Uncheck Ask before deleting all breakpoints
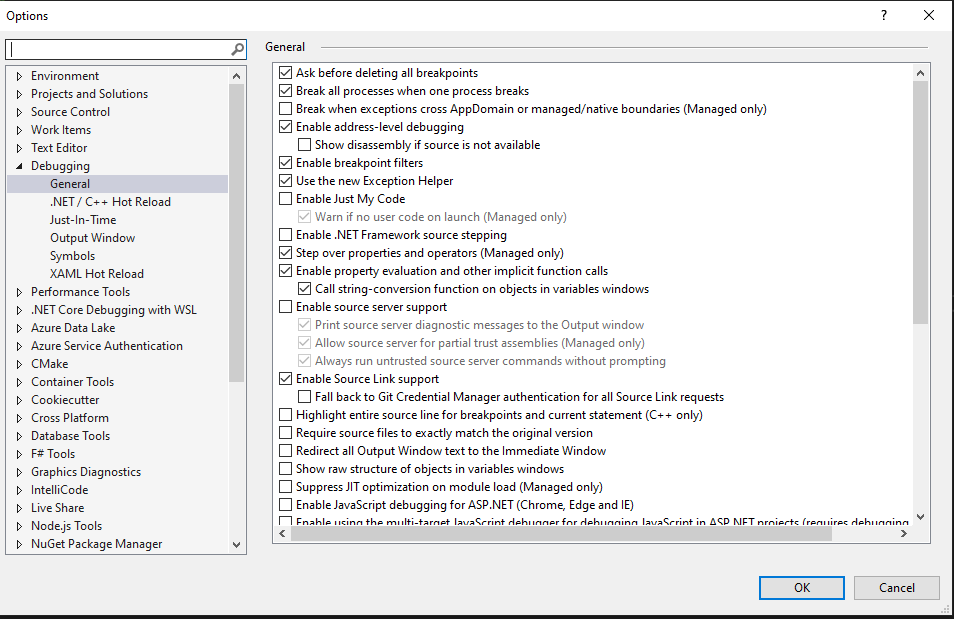954x619 pixels. [286, 73]
